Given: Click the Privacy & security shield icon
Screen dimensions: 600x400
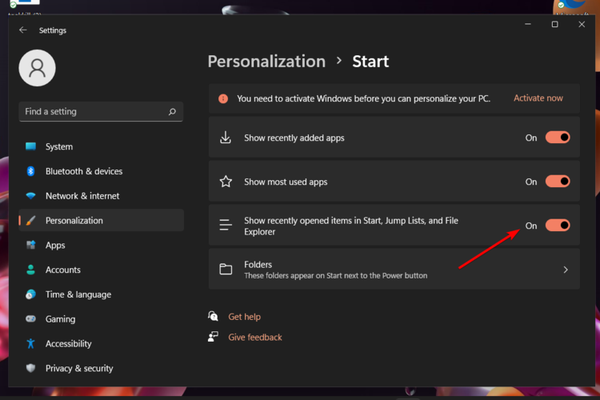Looking at the screenshot, I should coord(31,368).
